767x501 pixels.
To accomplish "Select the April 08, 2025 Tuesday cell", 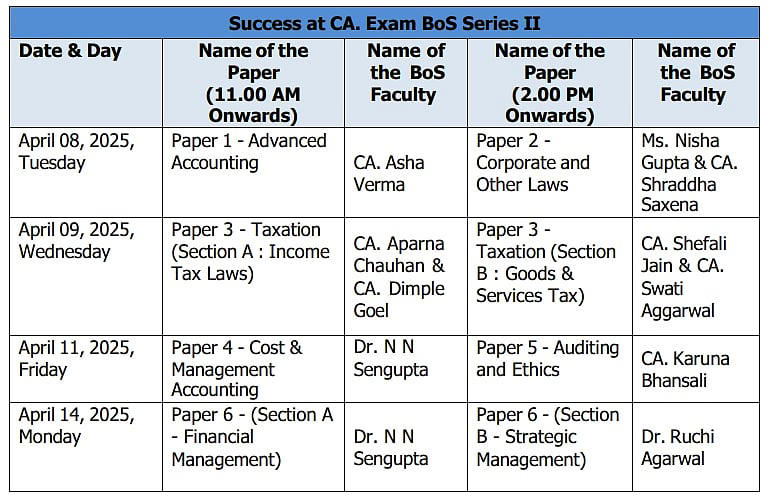I will pos(74,151).
